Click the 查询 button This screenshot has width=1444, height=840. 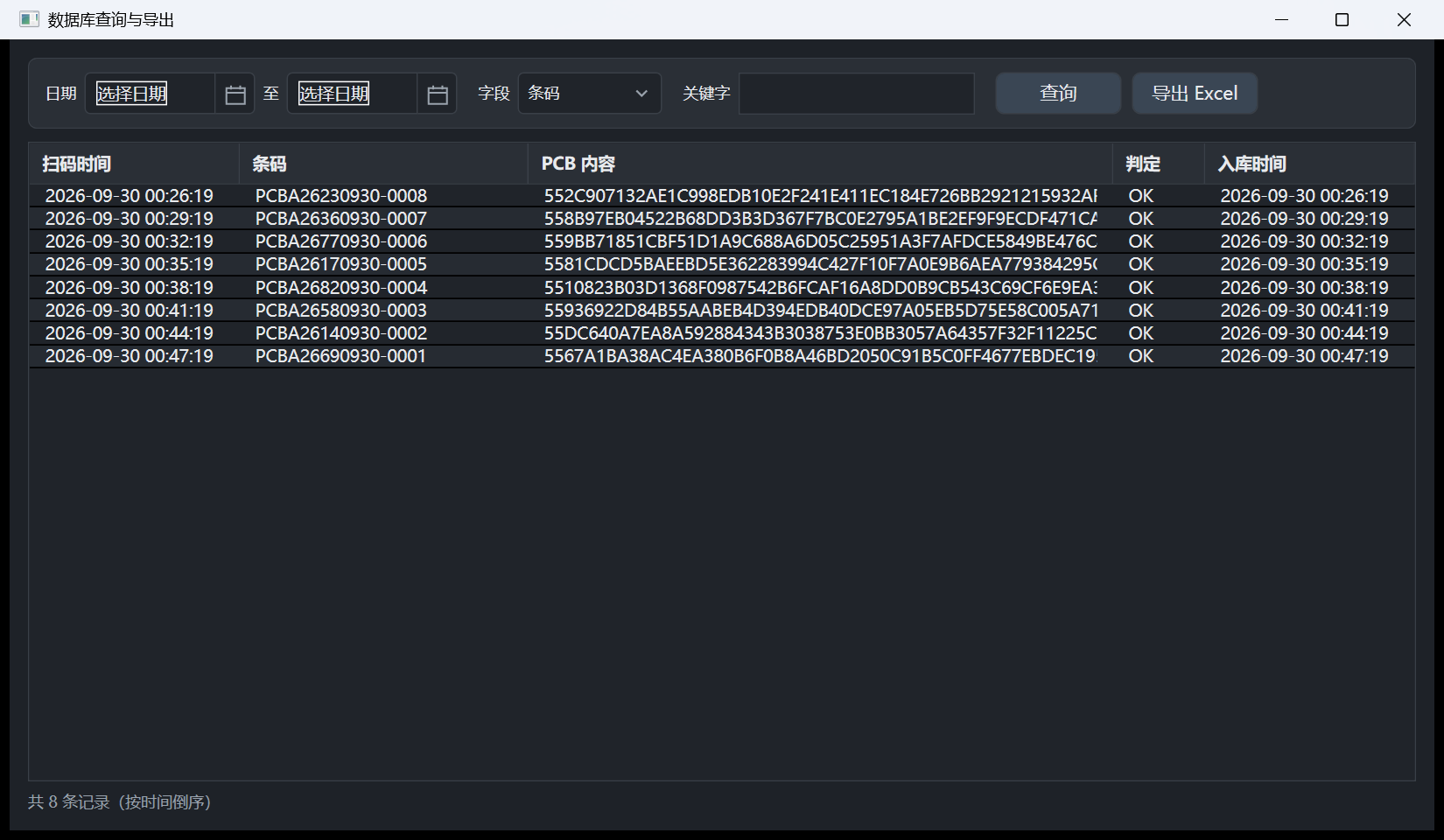pyautogui.click(x=1058, y=94)
